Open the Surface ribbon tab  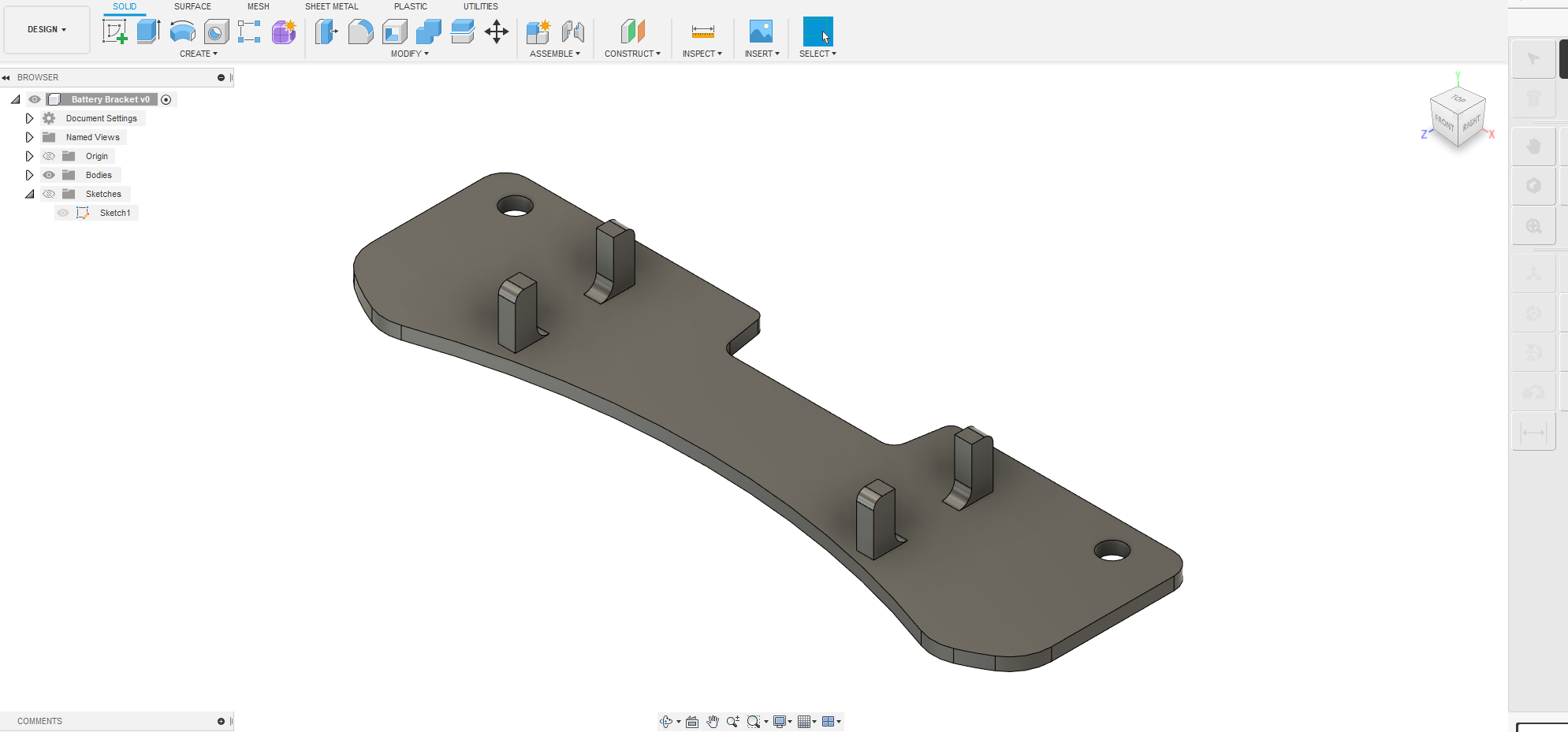[192, 6]
